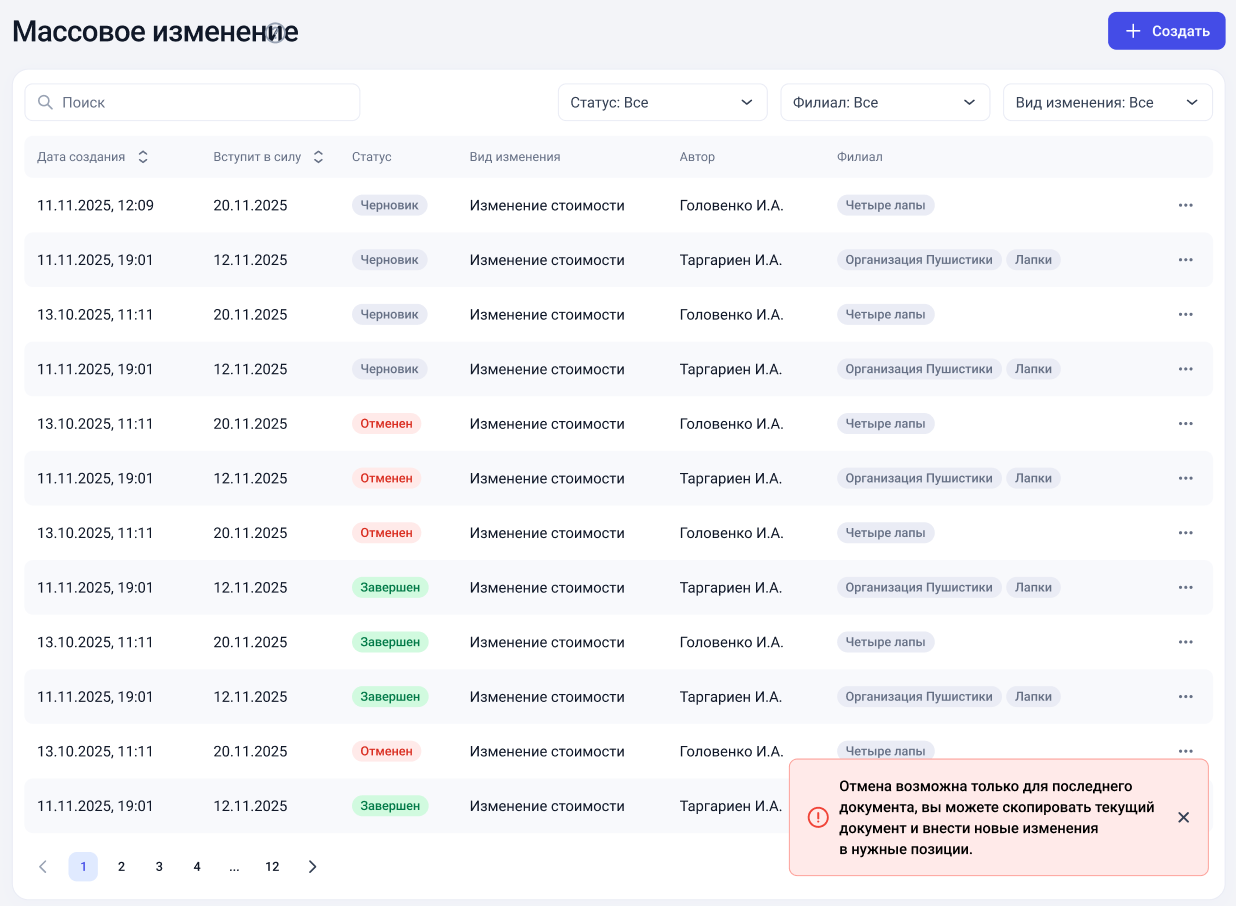Open actions menu for 11.11.2025, 12:09 row
Viewport: 1236px width, 906px height.
click(x=1185, y=205)
